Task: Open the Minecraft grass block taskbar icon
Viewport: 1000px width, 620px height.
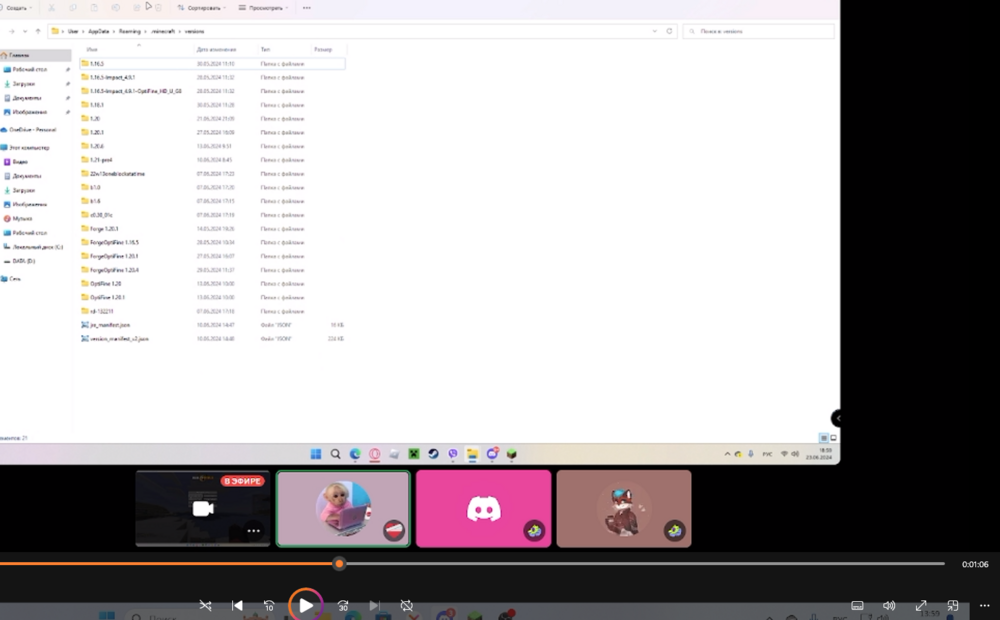Action: [511, 454]
